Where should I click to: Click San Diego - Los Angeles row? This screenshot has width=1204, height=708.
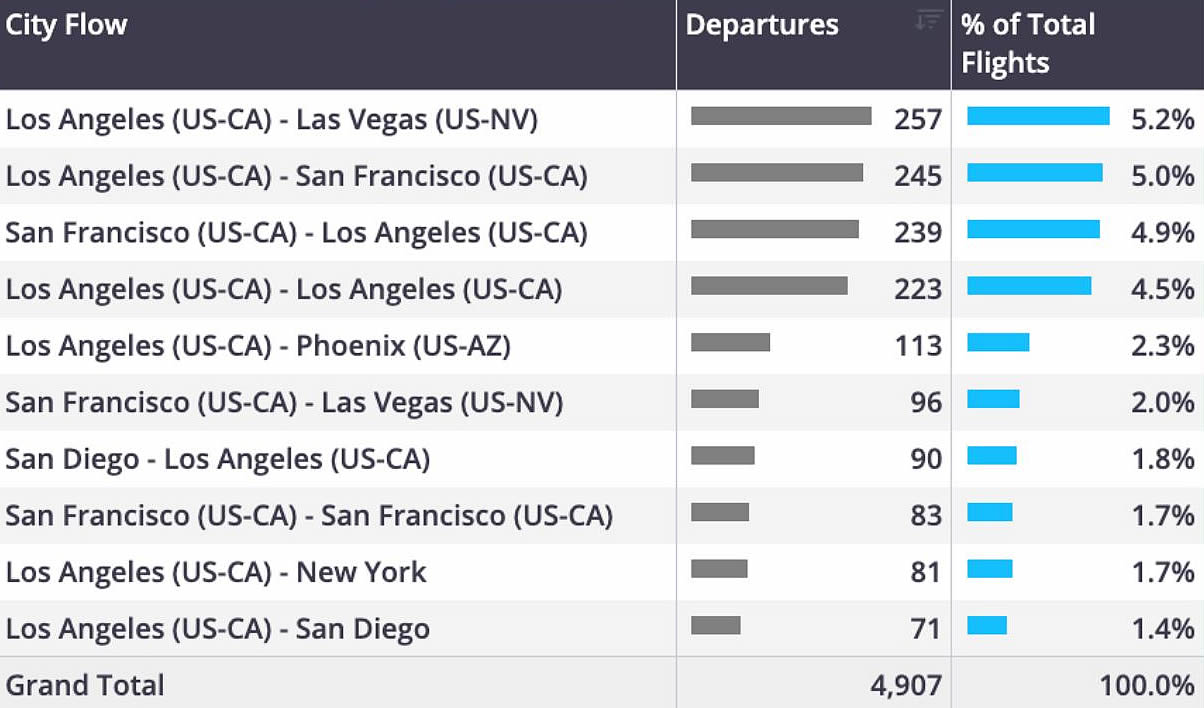pos(218,459)
